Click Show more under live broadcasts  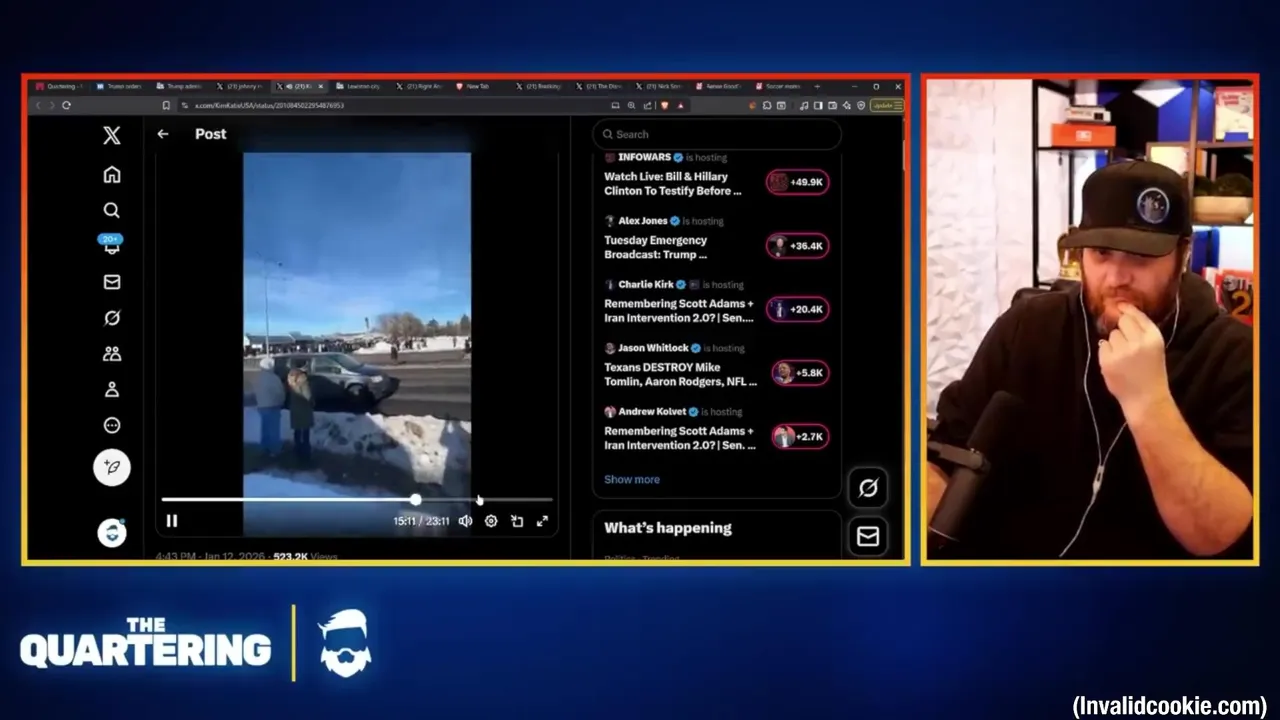632,479
